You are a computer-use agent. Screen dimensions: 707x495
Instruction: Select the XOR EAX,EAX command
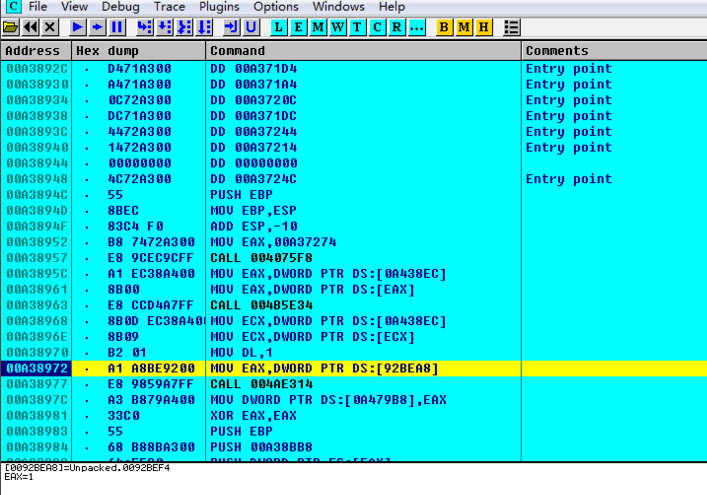tap(253, 416)
